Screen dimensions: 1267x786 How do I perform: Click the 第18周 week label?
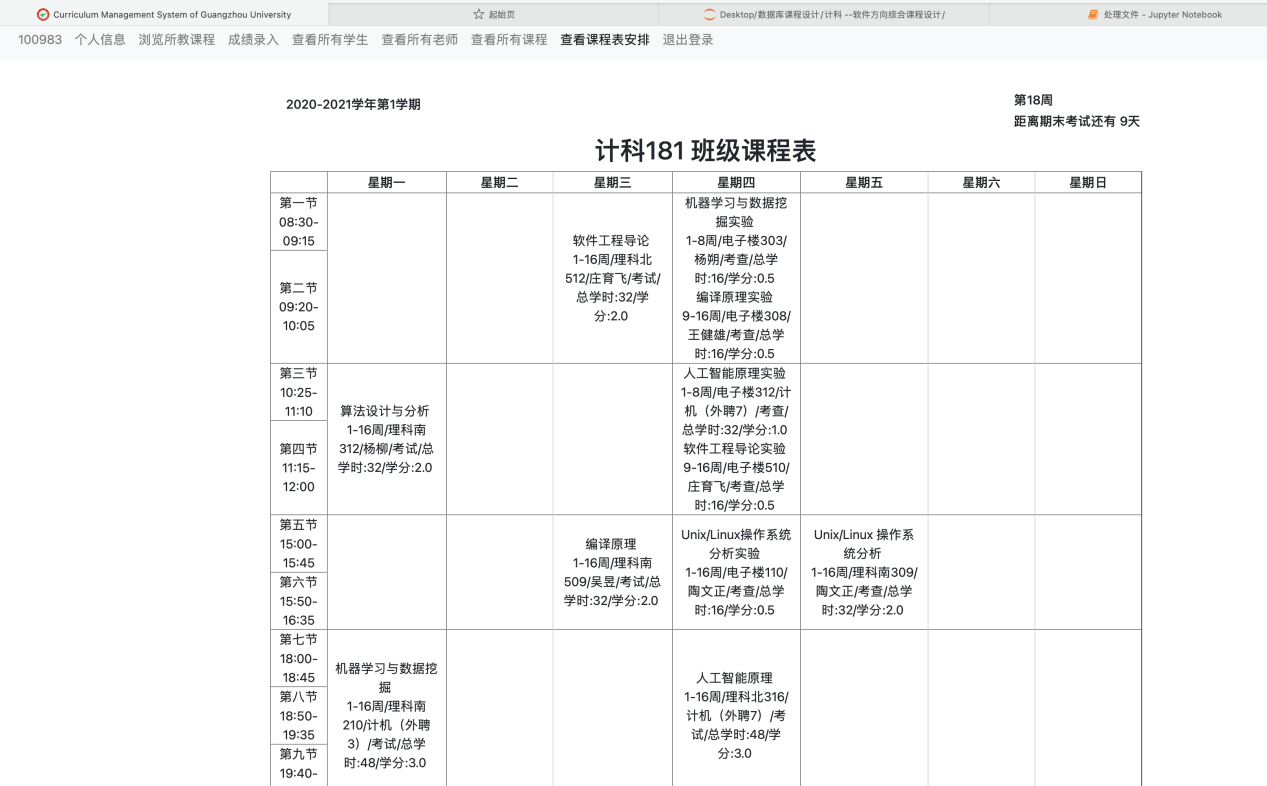[1033, 100]
